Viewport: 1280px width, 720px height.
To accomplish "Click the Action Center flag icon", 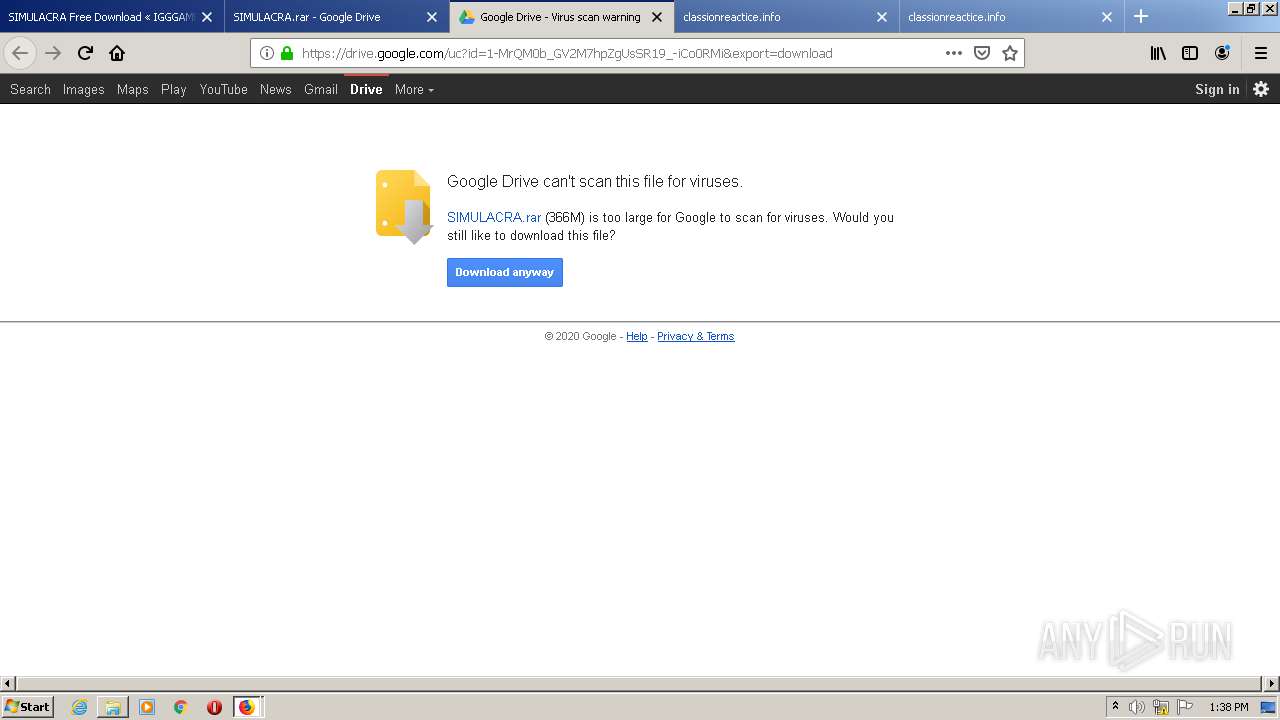I will (x=1185, y=707).
